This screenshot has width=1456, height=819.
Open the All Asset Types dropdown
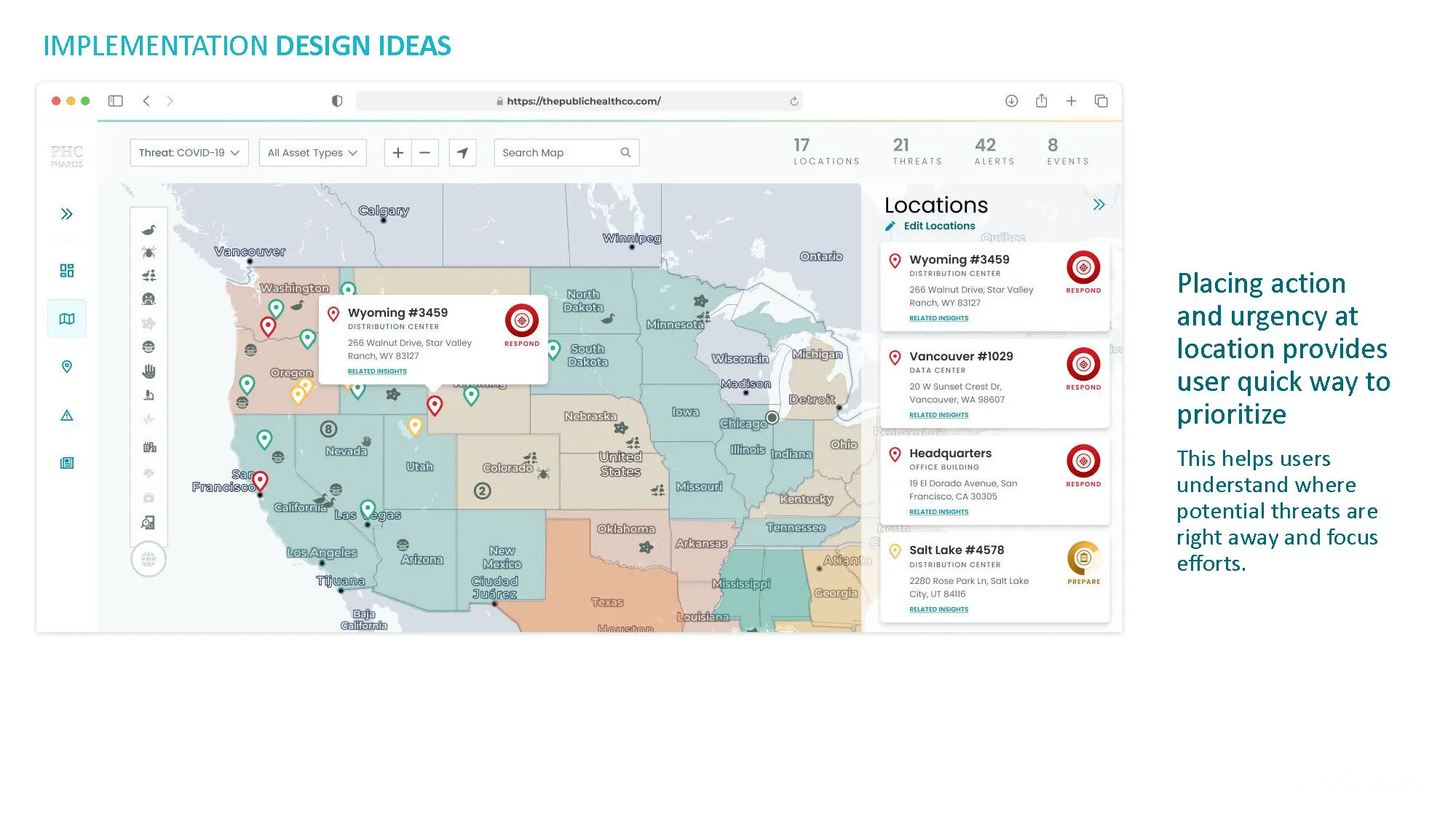click(312, 153)
